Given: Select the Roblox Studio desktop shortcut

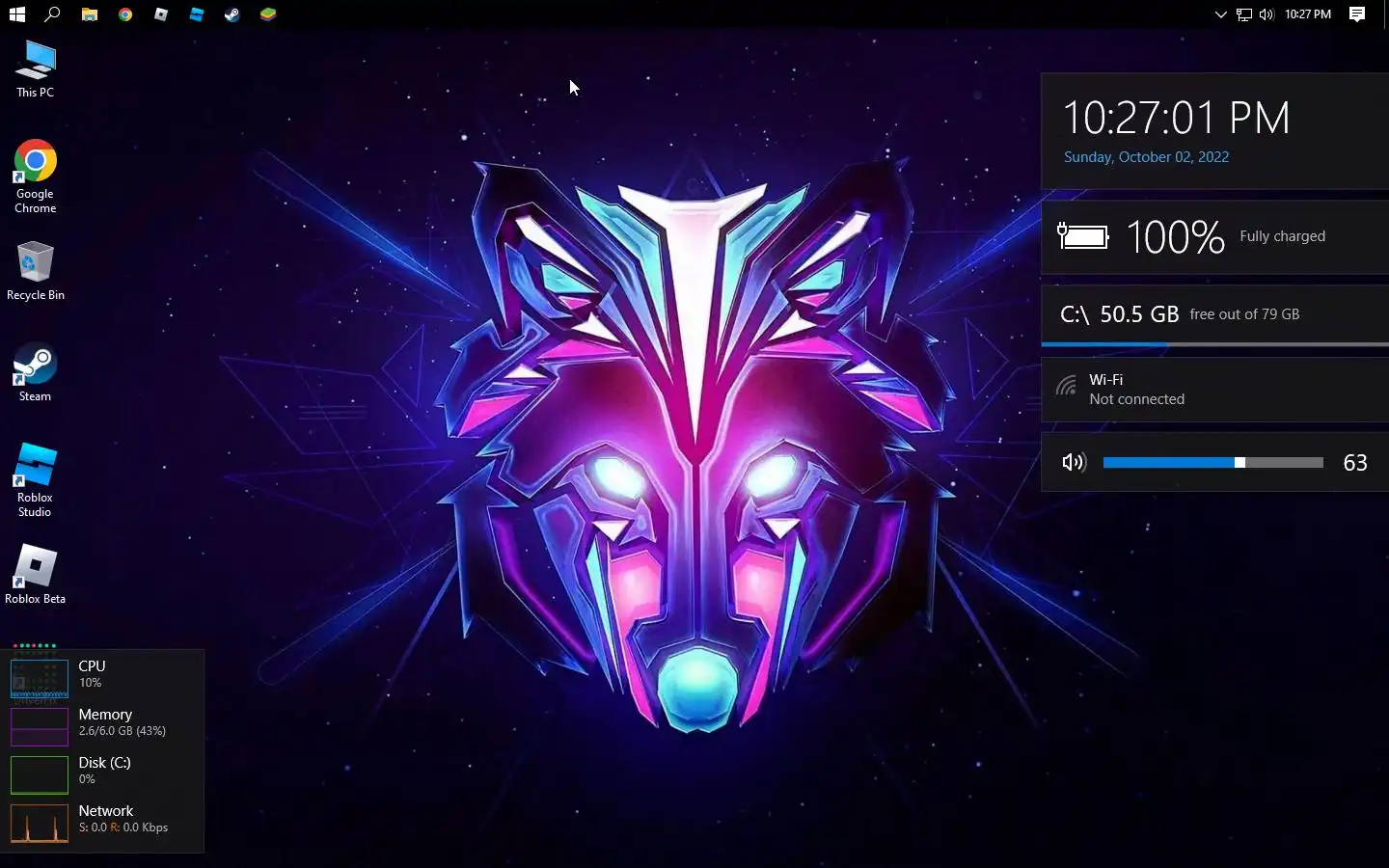Looking at the screenshot, I should click(x=36, y=480).
